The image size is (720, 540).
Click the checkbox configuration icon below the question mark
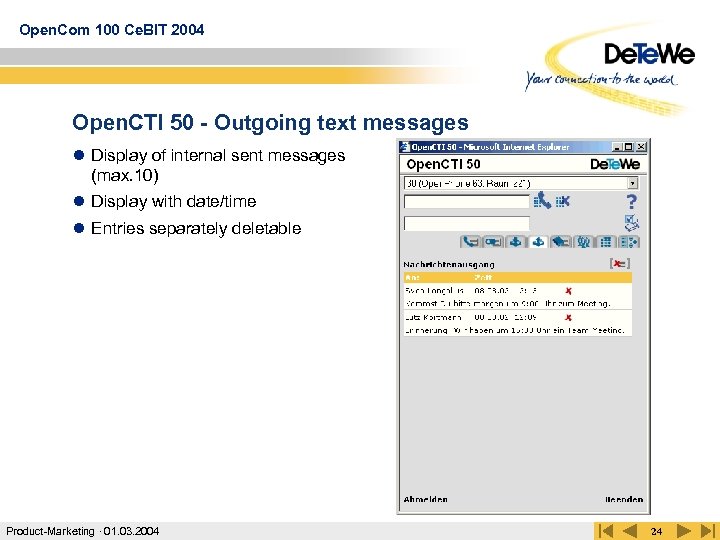632,223
